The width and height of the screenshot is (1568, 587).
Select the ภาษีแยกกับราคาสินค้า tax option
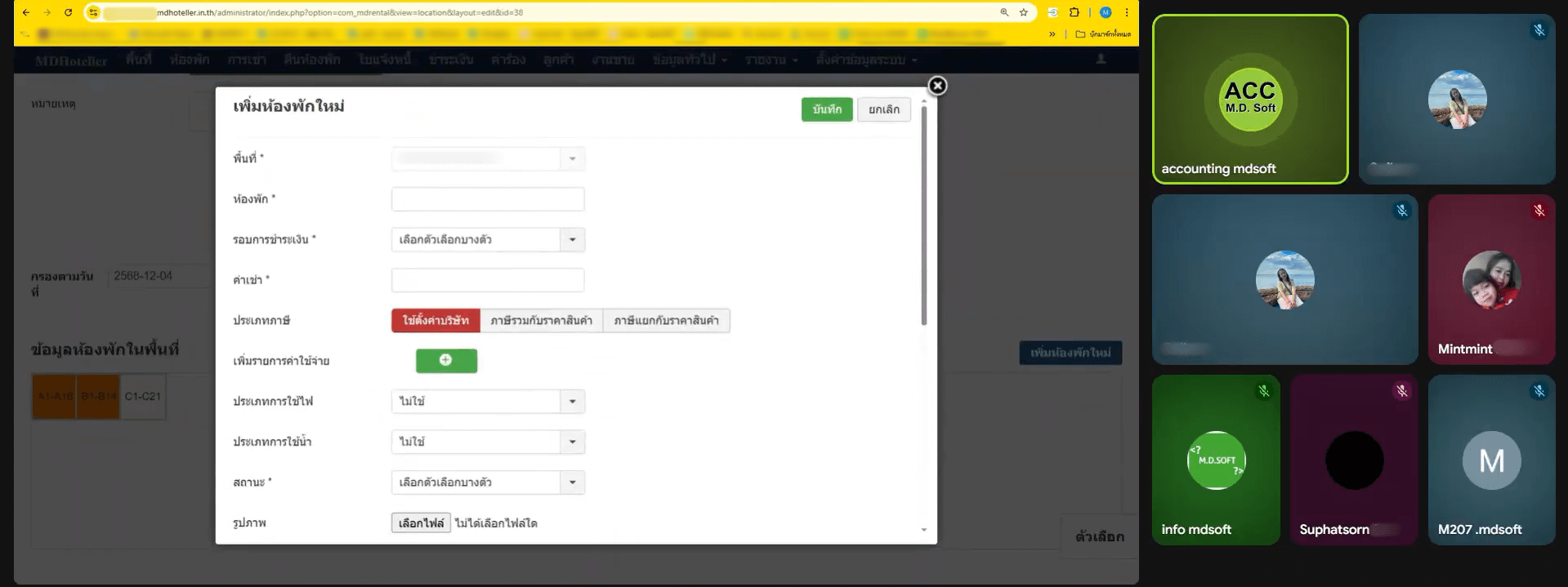[666, 320]
